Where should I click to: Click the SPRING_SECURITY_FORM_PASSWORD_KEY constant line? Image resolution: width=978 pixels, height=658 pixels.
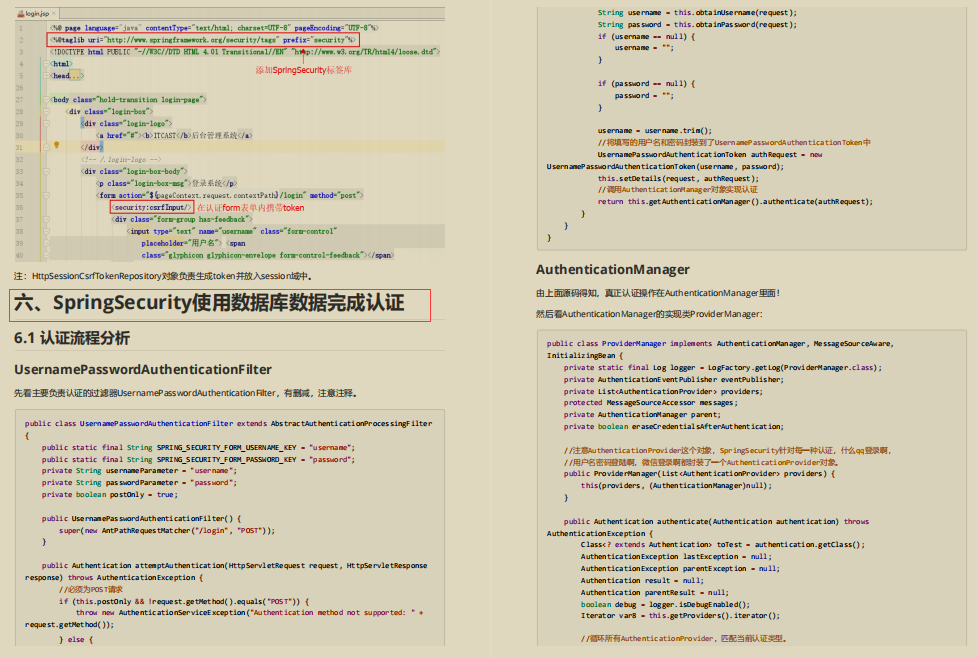click(x=198, y=459)
